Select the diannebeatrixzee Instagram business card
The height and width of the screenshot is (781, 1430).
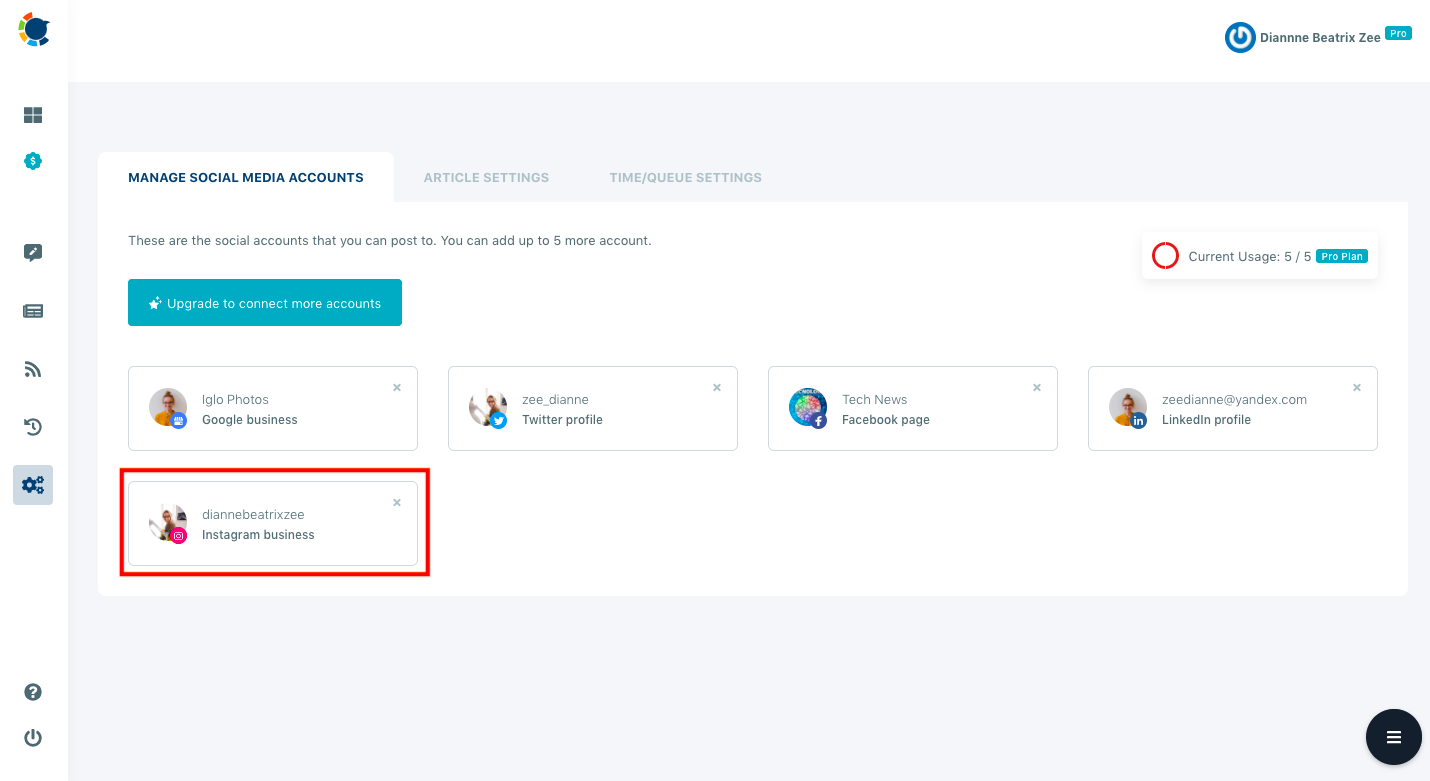273,523
